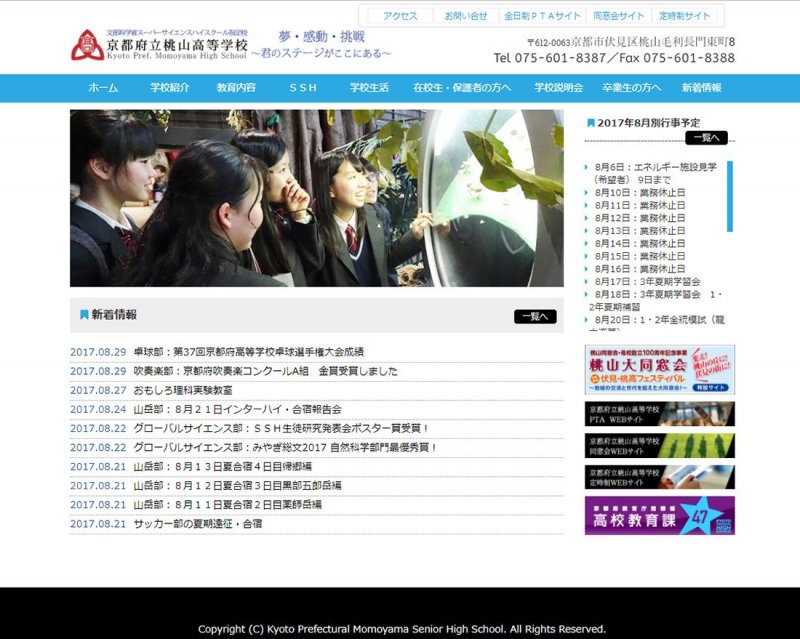Open the 定時制WEBサイト banner
The width and height of the screenshot is (800, 639).
point(659,477)
